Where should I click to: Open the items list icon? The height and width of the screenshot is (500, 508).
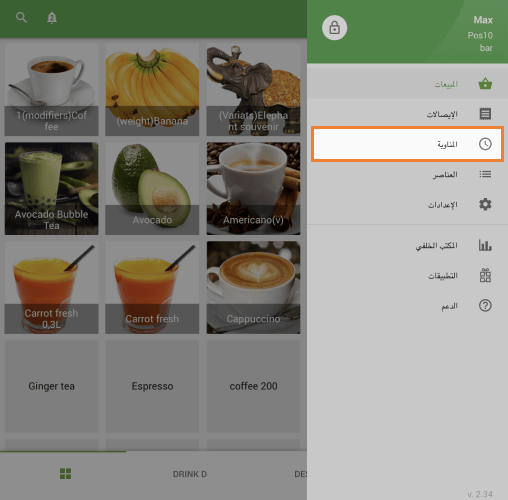click(x=485, y=174)
